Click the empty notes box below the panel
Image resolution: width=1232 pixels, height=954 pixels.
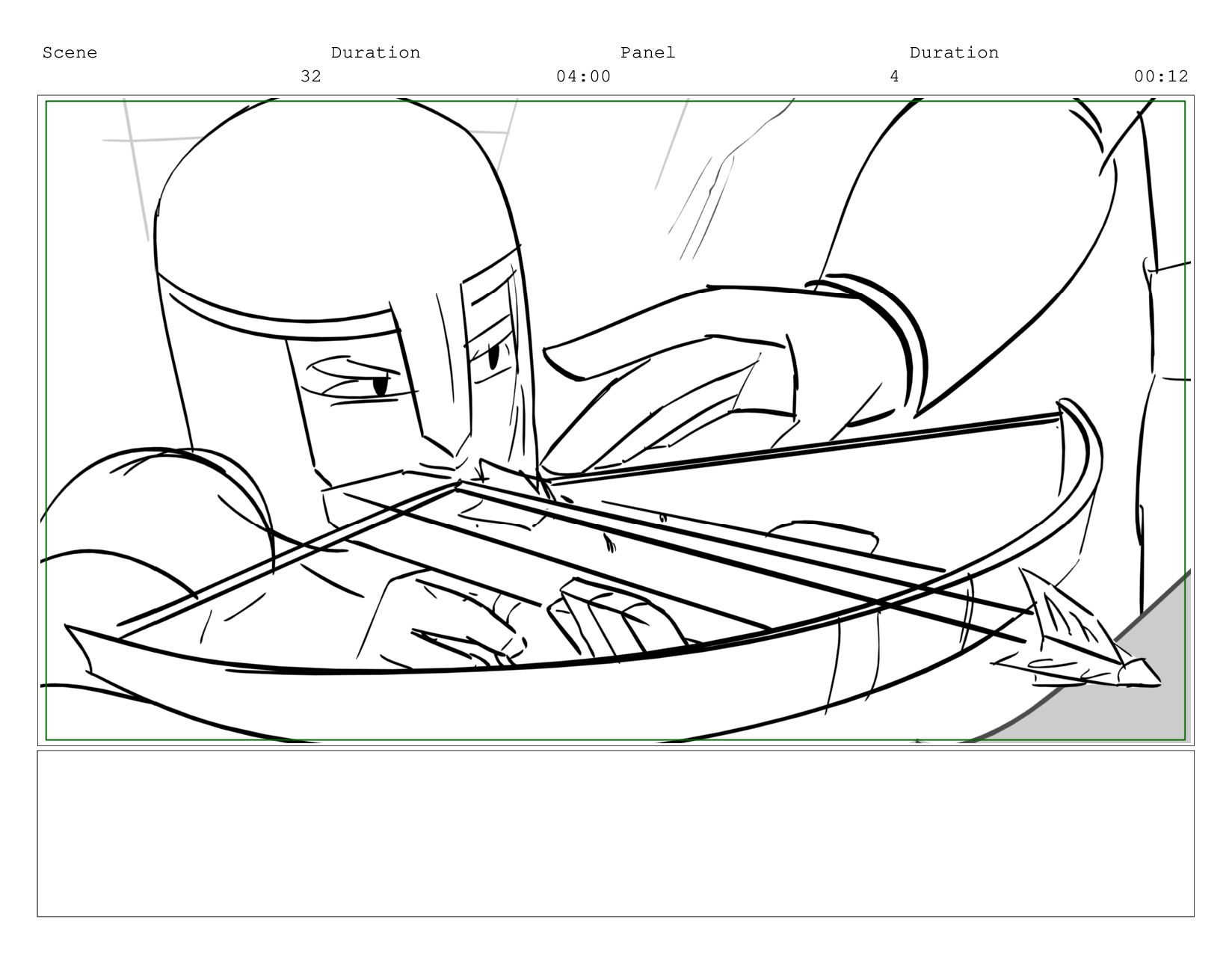point(616,834)
